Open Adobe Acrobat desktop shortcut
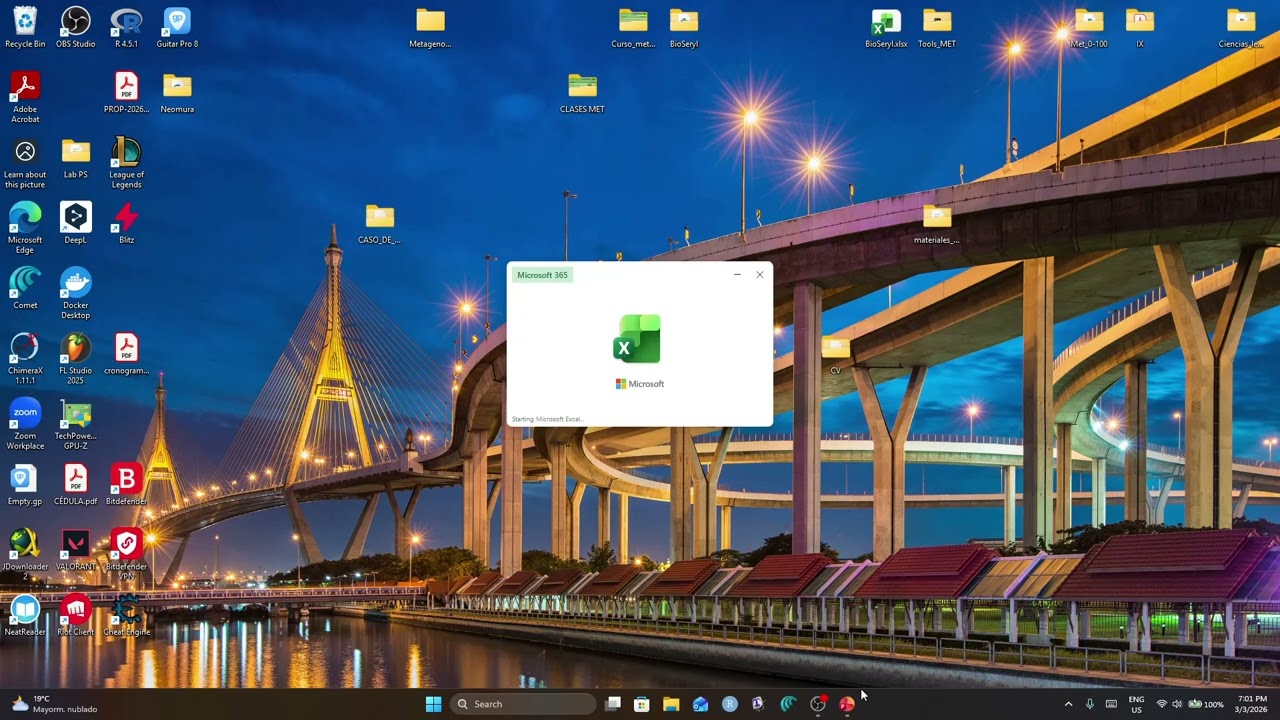1280x720 pixels. (x=25, y=97)
